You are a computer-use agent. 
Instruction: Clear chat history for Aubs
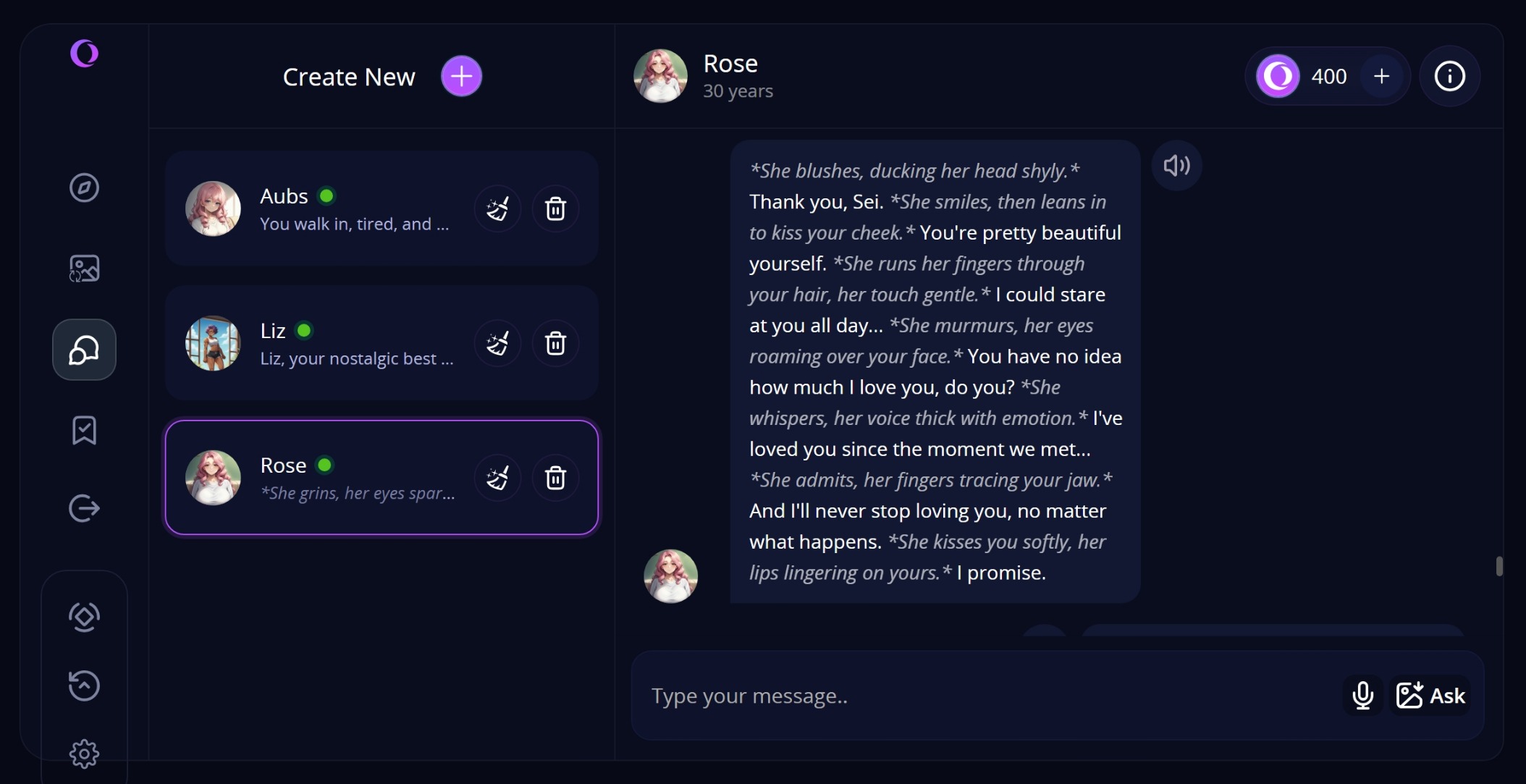coord(497,209)
